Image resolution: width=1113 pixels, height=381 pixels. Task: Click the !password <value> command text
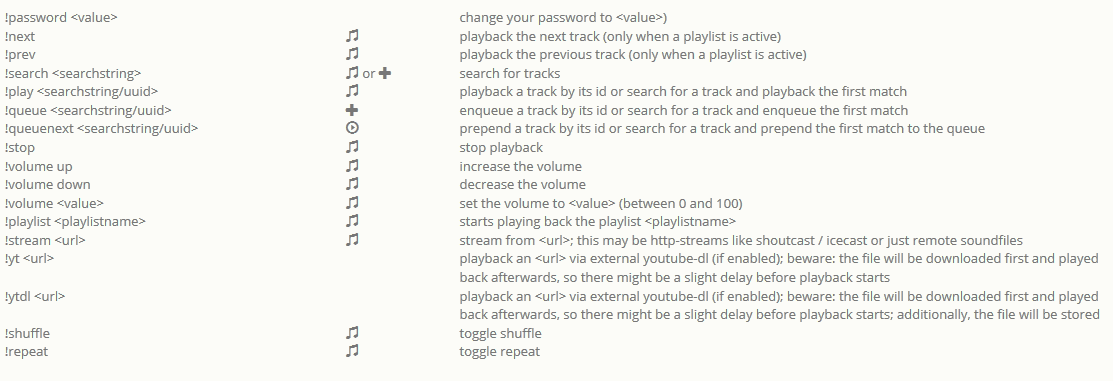(61, 17)
